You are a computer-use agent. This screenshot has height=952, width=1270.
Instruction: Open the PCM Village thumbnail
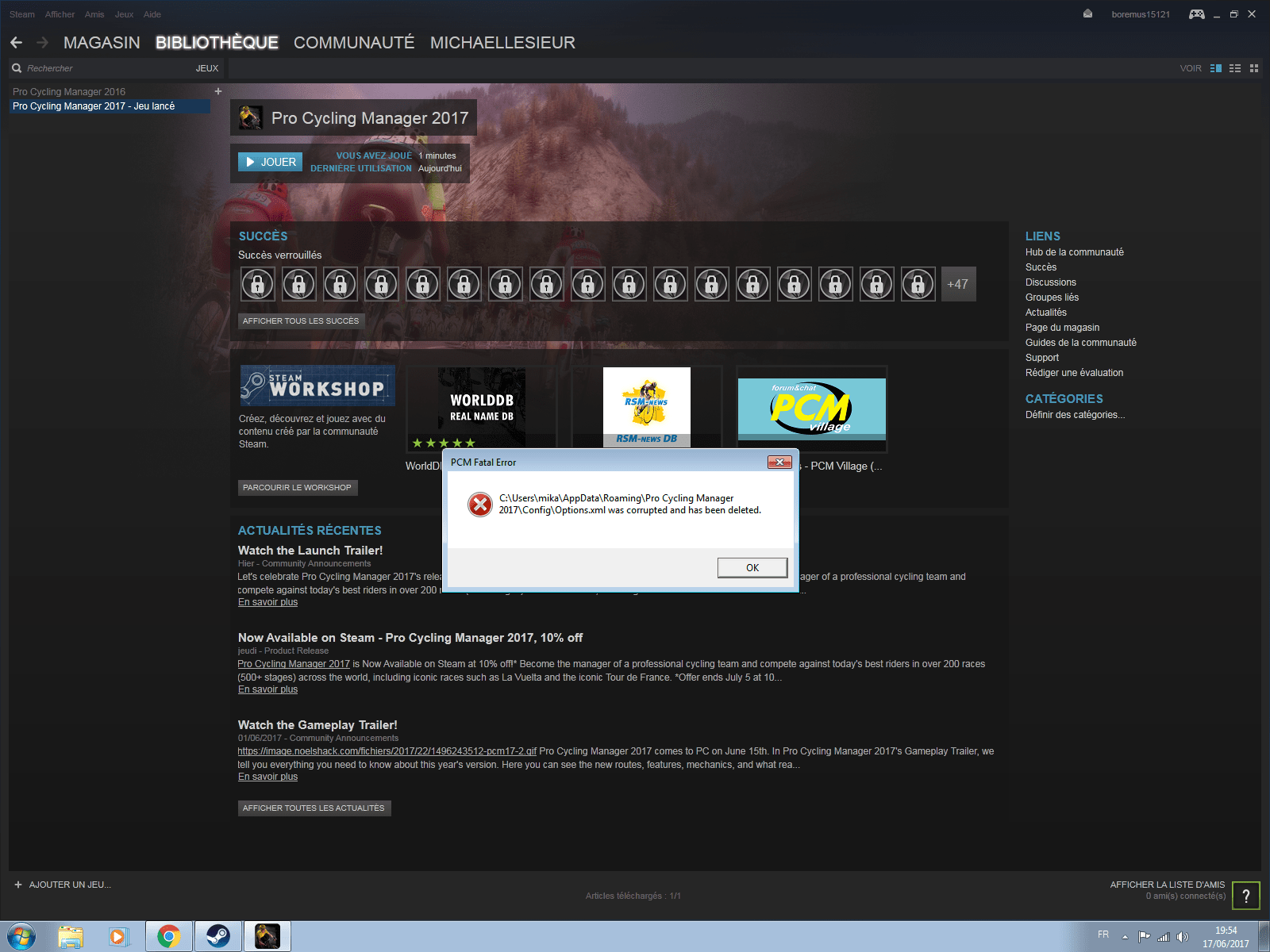point(812,409)
